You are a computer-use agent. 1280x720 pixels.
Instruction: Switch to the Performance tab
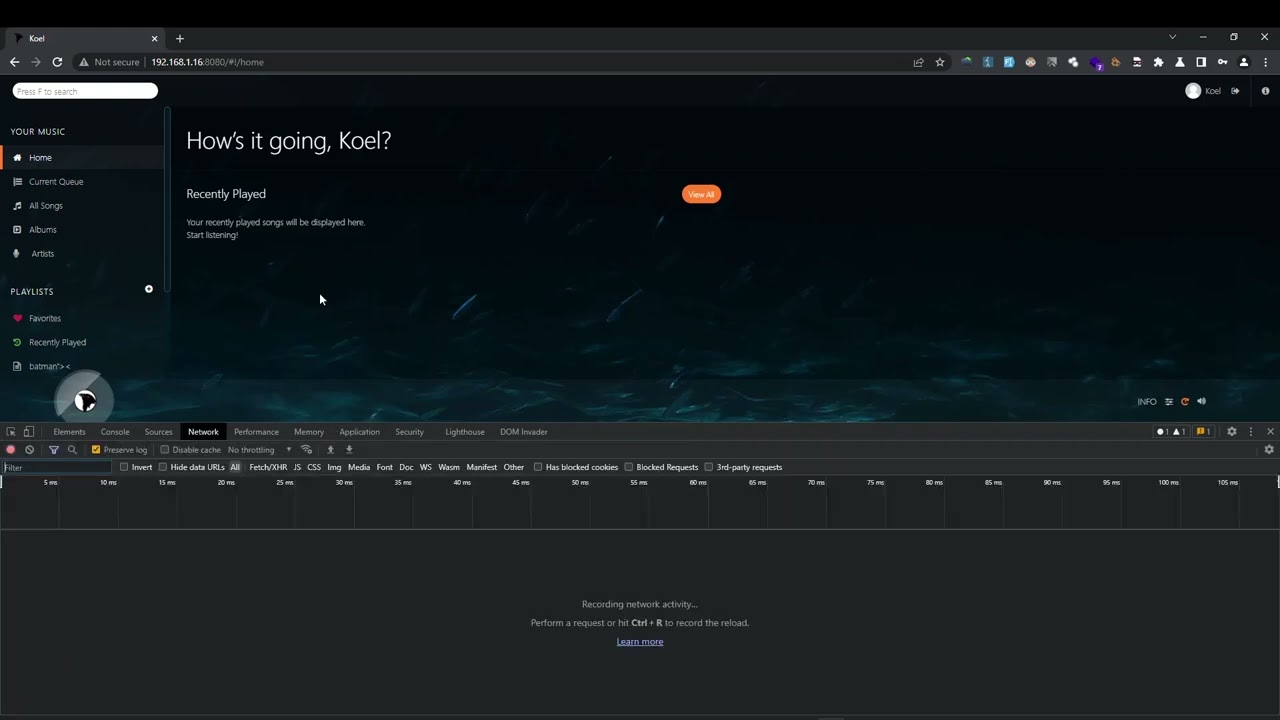(x=256, y=432)
